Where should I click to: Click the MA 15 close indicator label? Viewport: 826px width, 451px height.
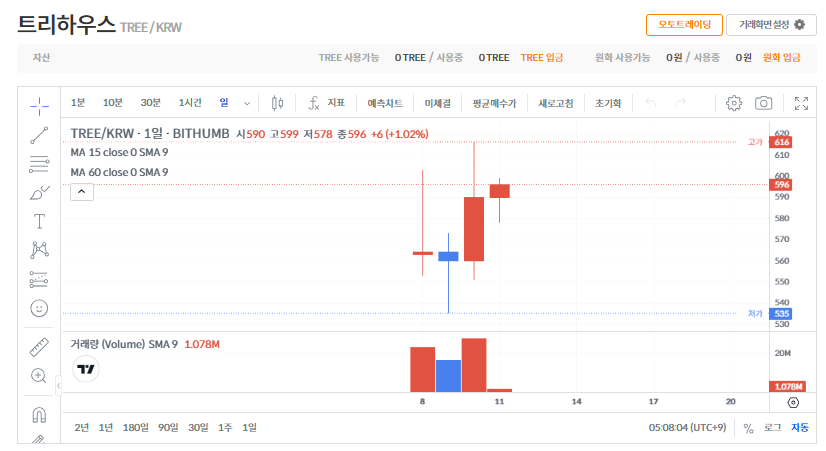[119, 152]
